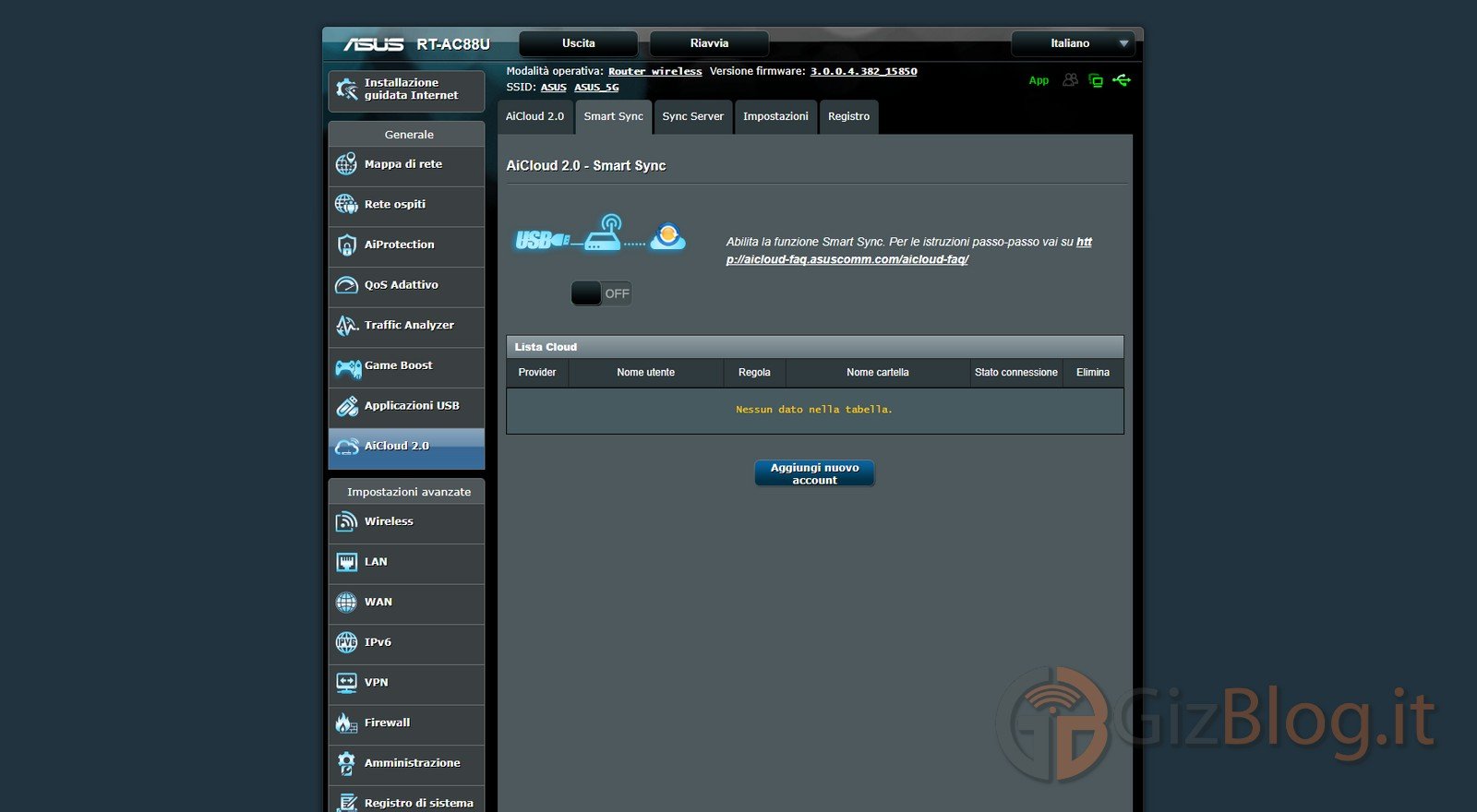
Task: Select the AiCloud 2.0 cloud icon in sidebar
Action: point(346,447)
